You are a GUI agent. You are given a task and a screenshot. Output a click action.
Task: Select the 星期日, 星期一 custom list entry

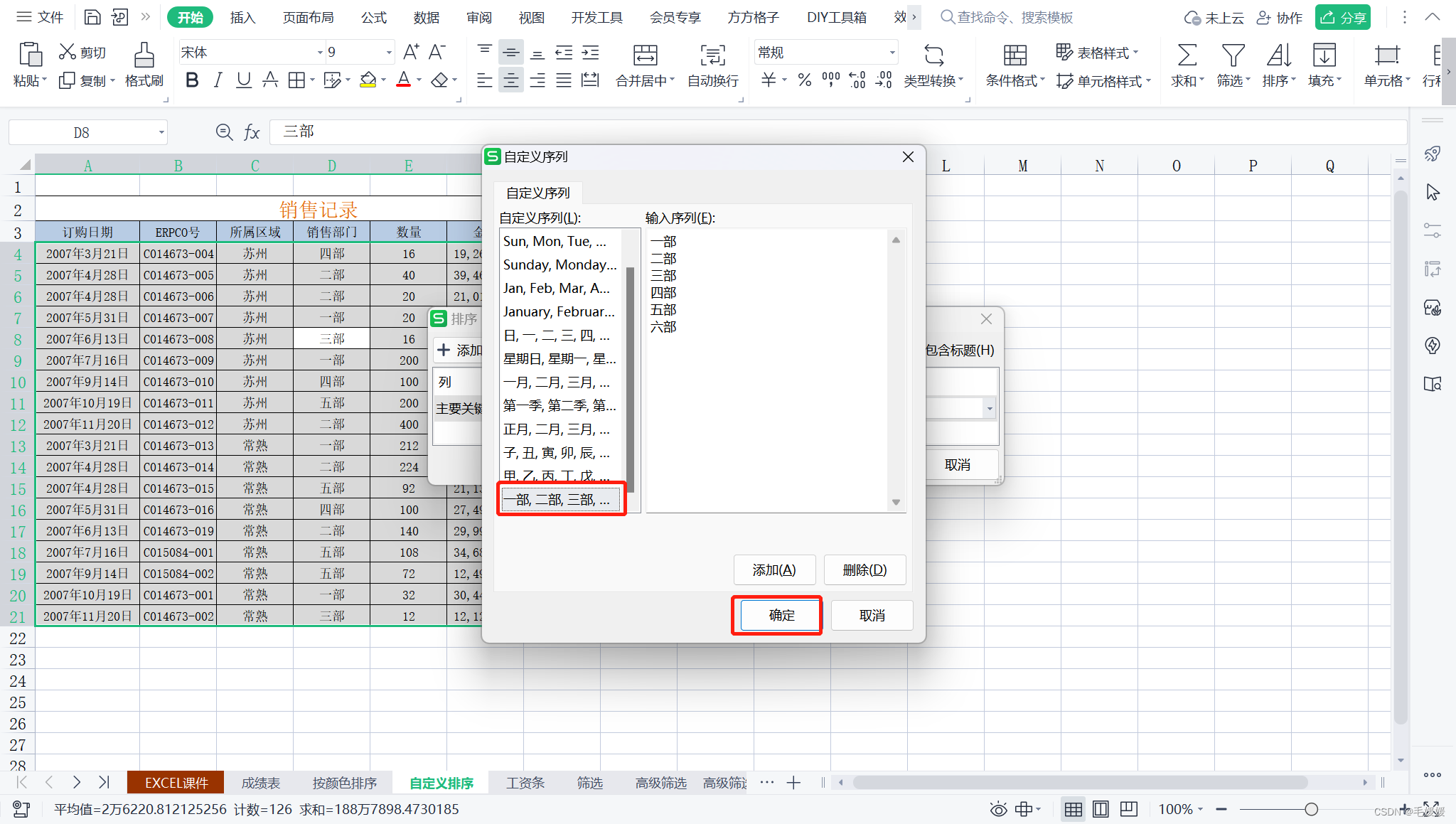(x=560, y=358)
